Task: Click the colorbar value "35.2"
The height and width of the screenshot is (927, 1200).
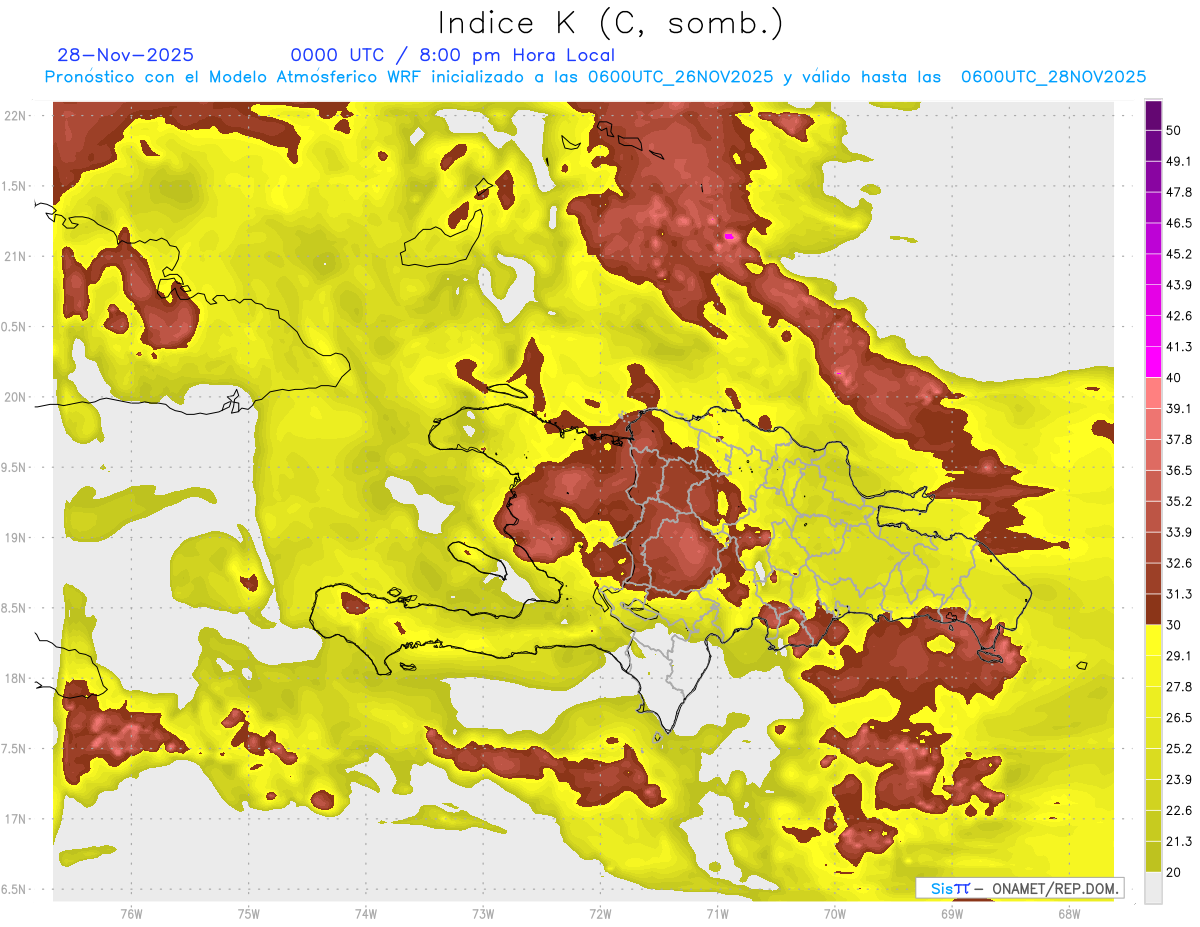Action: pyautogui.click(x=1179, y=501)
